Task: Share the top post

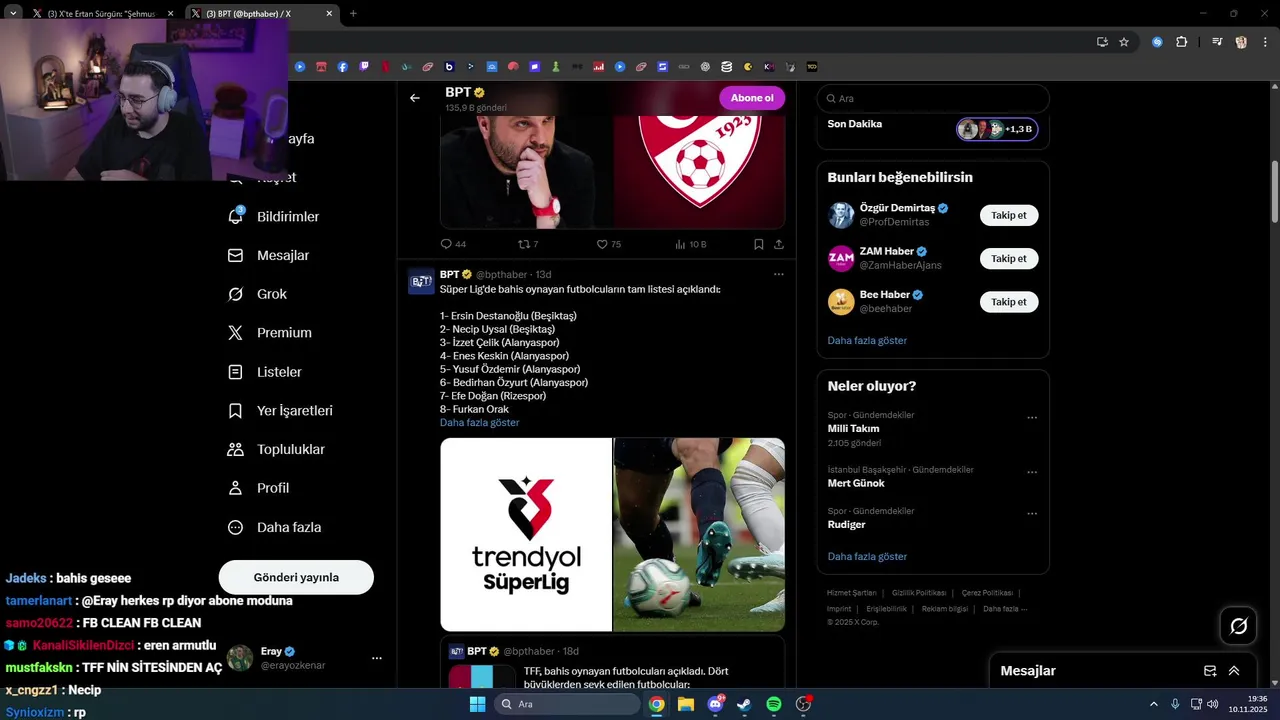Action: click(x=778, y=244)
